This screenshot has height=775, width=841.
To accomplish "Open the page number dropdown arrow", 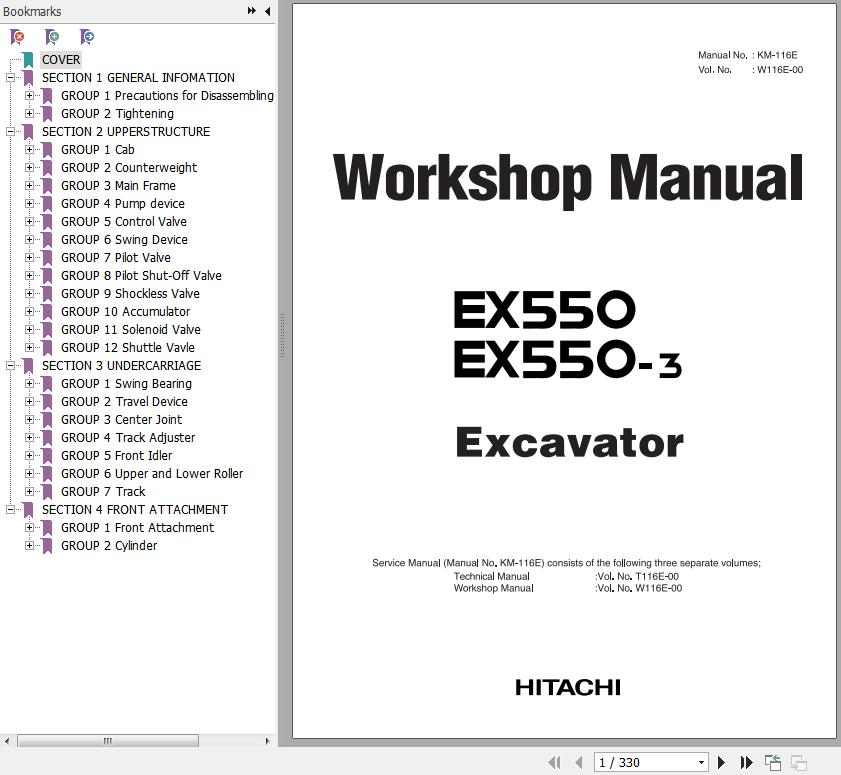I will pos(701,763).
